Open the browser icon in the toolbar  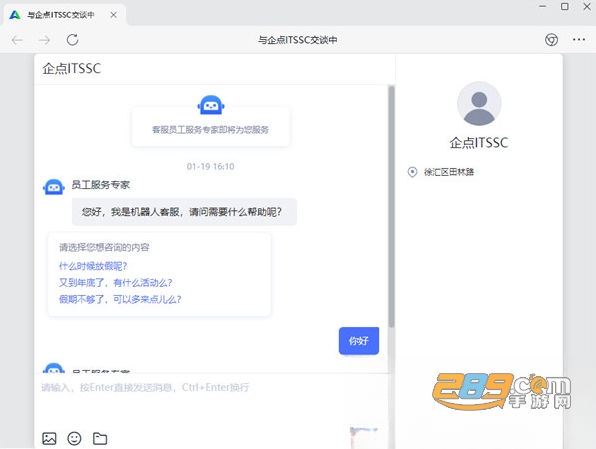click(x=552, y=40)
